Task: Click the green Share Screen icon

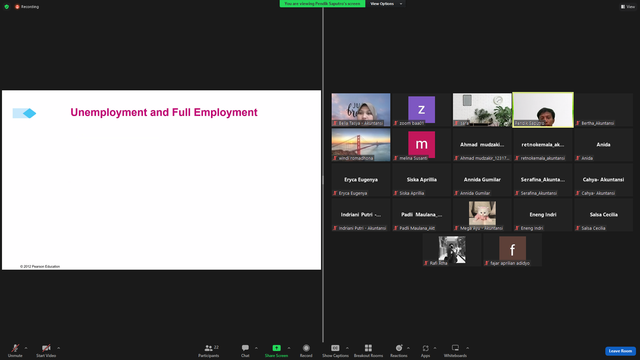Action: tap(276, 348)
